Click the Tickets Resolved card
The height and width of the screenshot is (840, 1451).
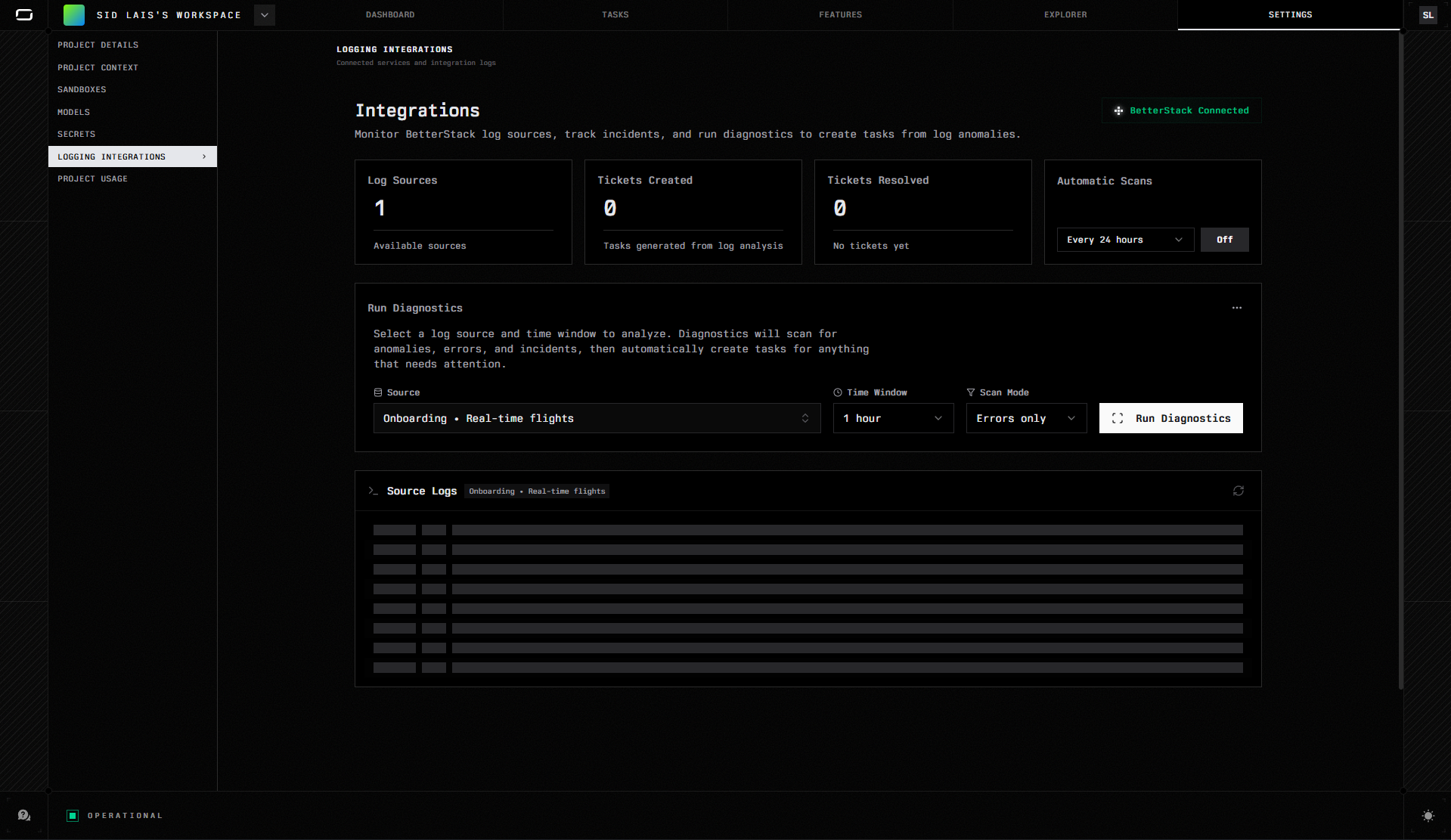point(922,212)
